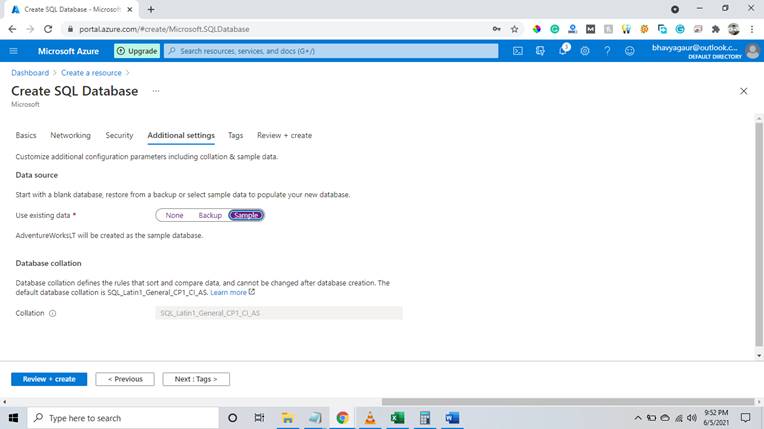The height and width of the screenshot is (429, 764).
Task: Bookmark this page with the star icon
Action: pos(515,29)
